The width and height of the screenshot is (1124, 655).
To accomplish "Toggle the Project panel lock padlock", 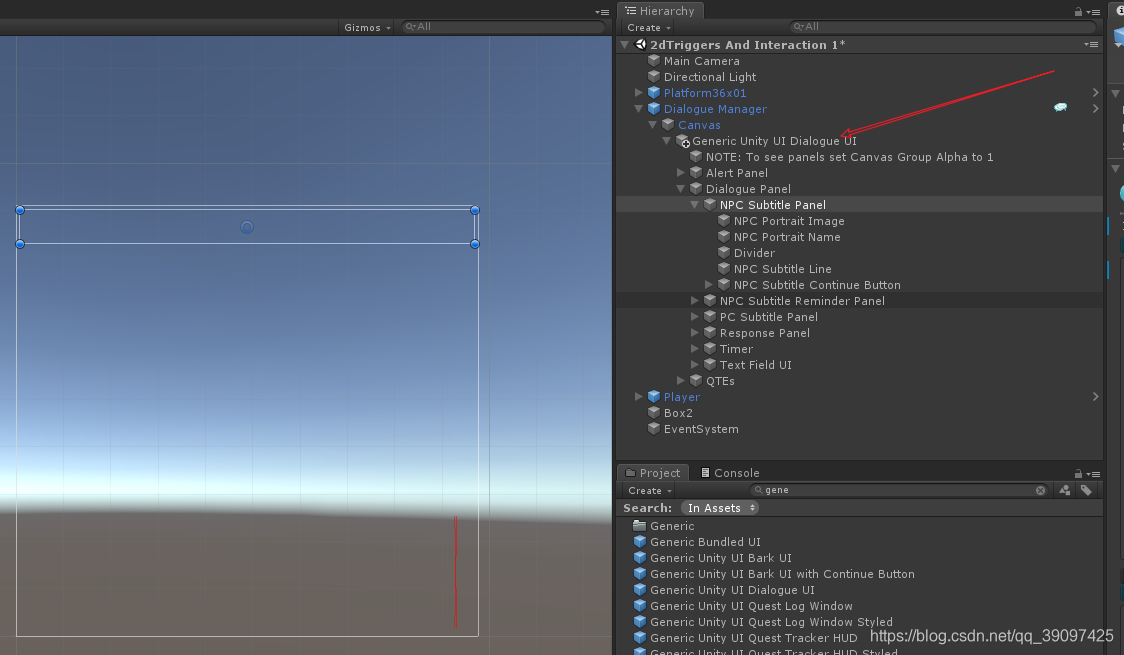I will tap(1077, 472).
